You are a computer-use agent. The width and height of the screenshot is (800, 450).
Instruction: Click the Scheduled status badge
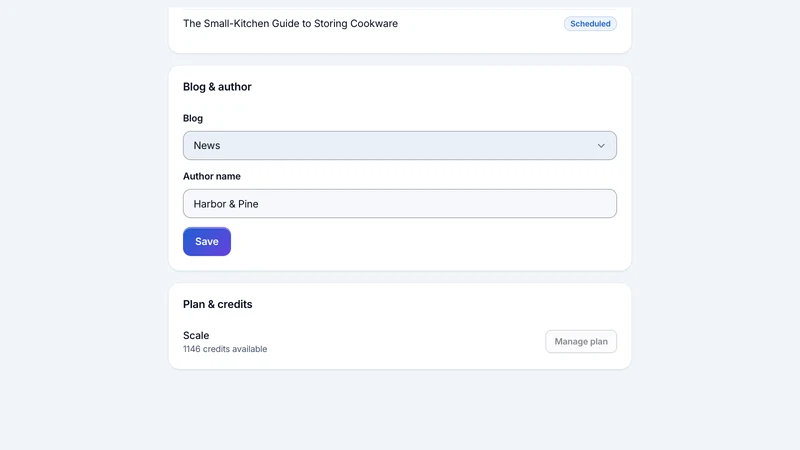[x=590, y=23]
